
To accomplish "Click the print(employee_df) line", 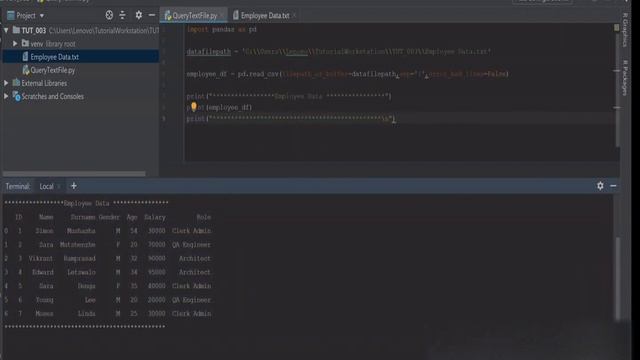I will click(219, 107).
